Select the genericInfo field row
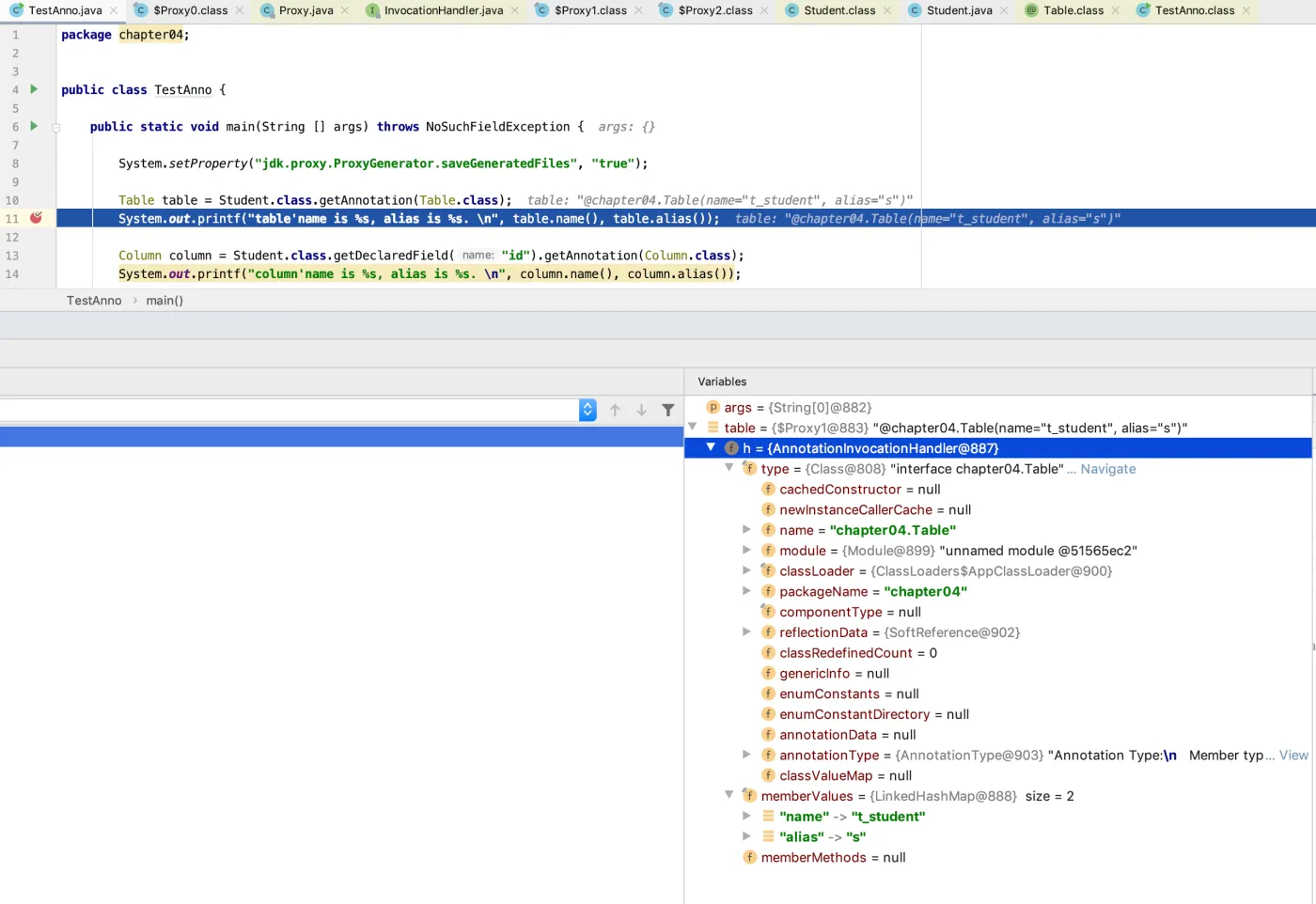Image resolution: width=1316 pixels, height=904 pixels. tap(998, 674)
